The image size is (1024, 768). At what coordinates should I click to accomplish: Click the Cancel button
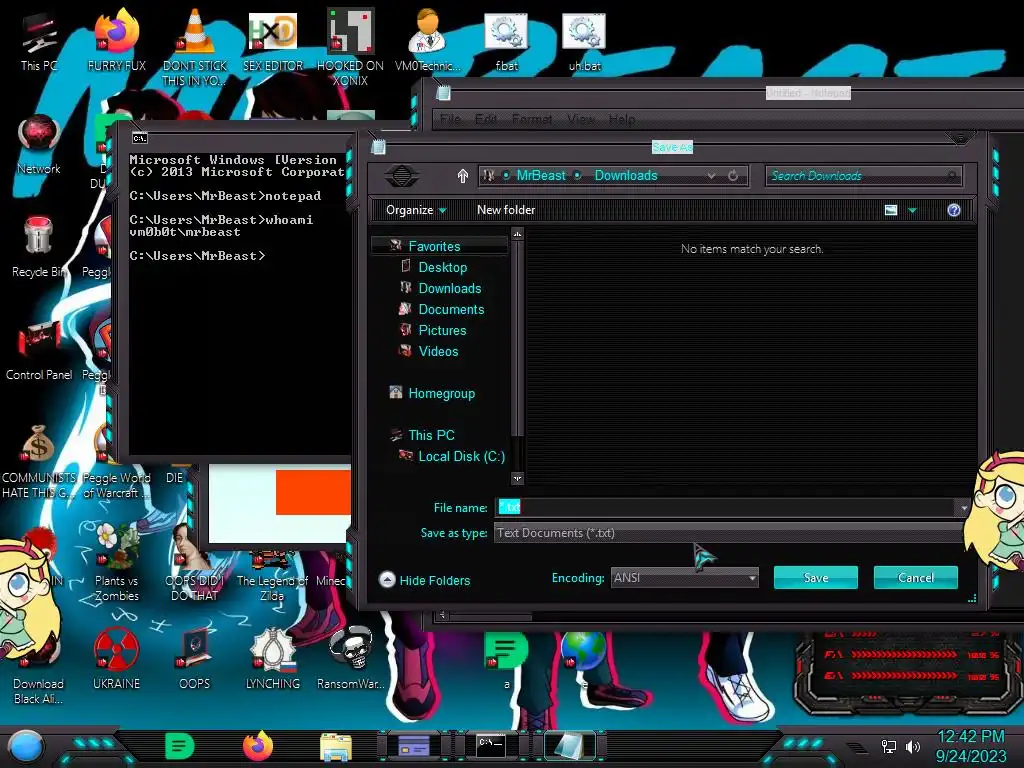916,577
